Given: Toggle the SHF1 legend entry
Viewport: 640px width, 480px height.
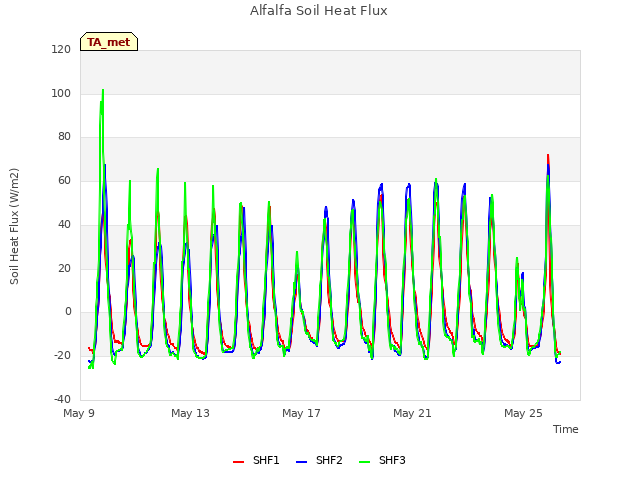Looking at the screenshot, I should (256, 460).
